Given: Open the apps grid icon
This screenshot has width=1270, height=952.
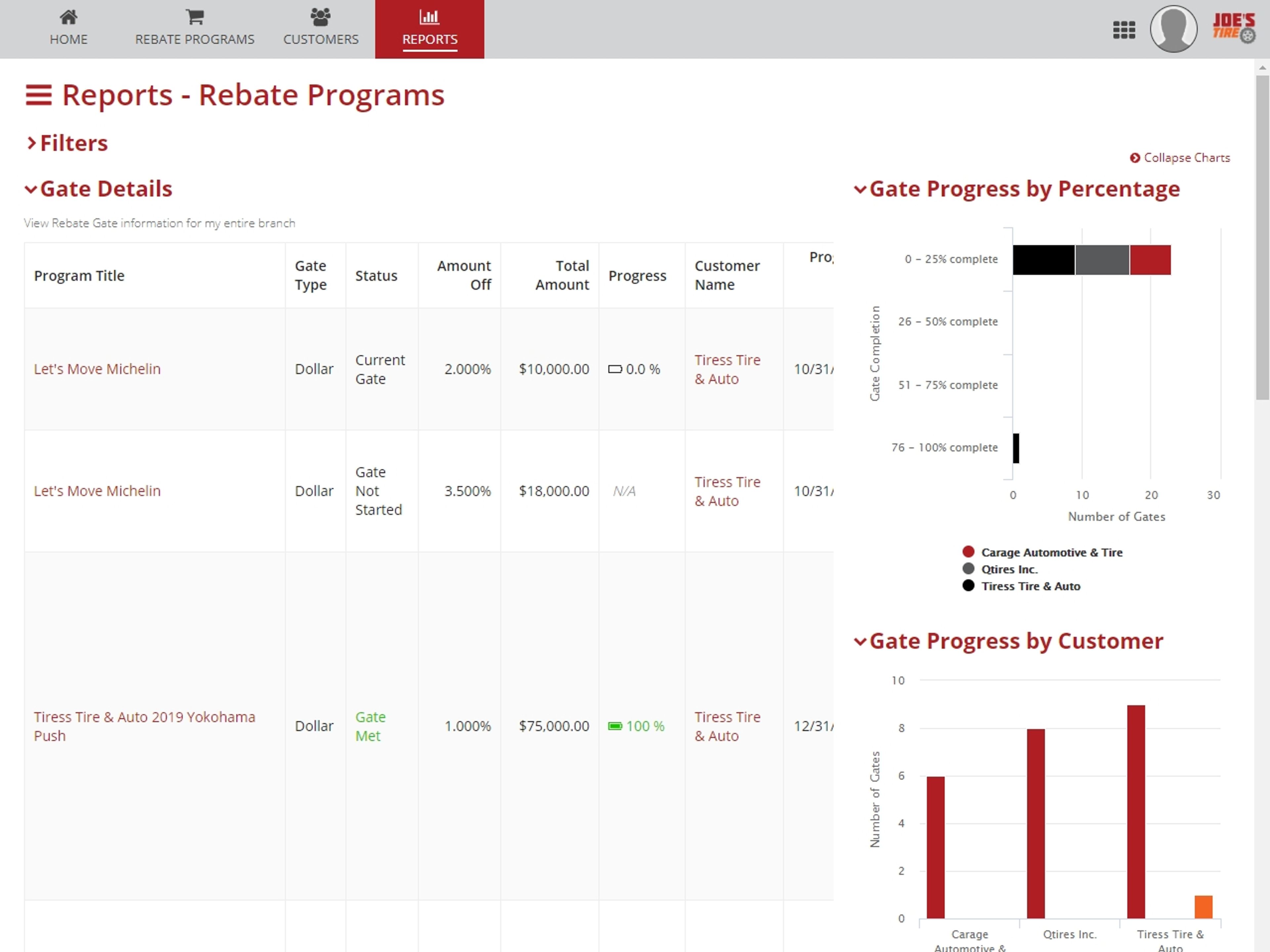Looking at the screenshot, I should point(1123,29).
